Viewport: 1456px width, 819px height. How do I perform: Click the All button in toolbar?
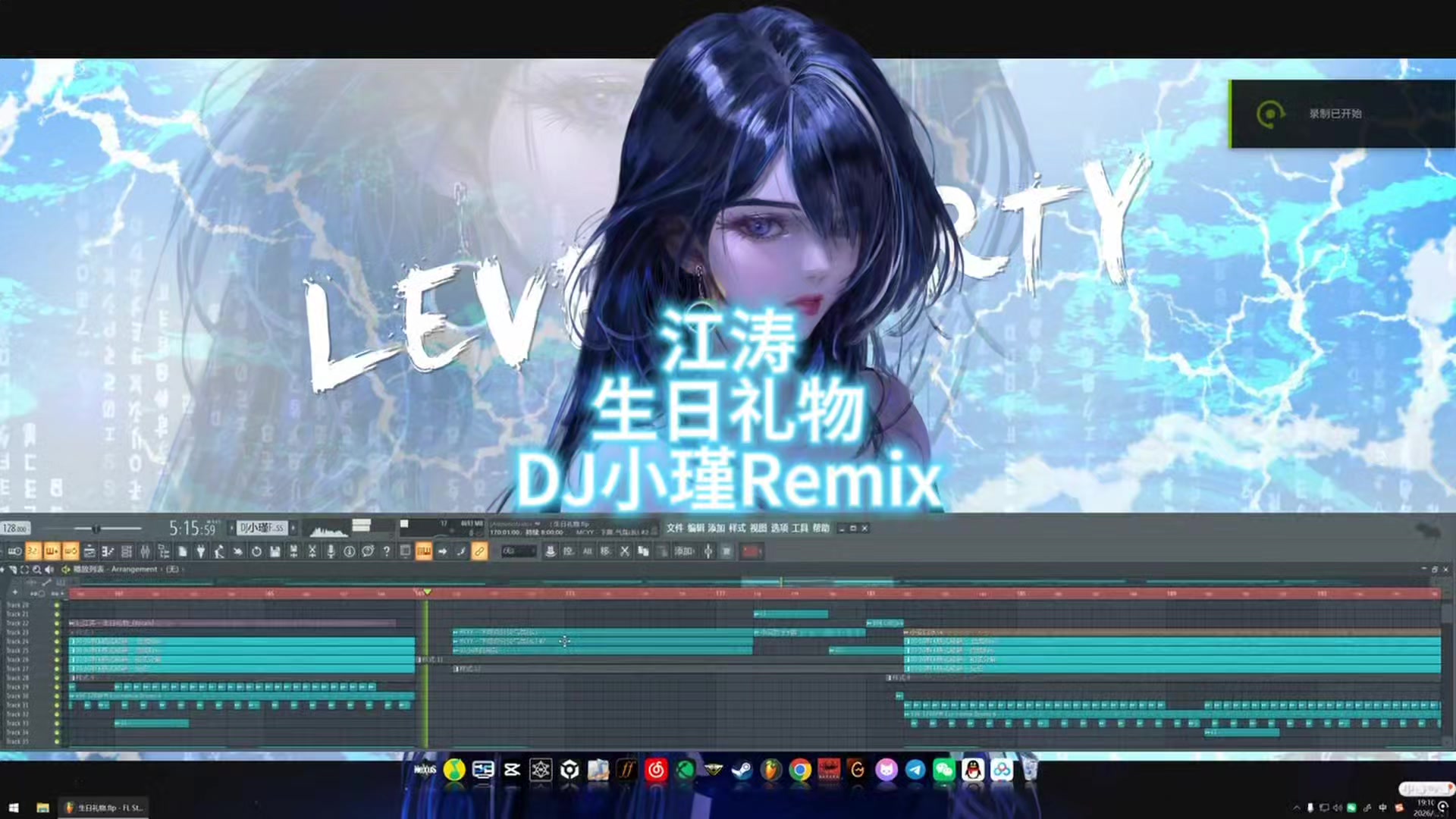tap(587, 551)
